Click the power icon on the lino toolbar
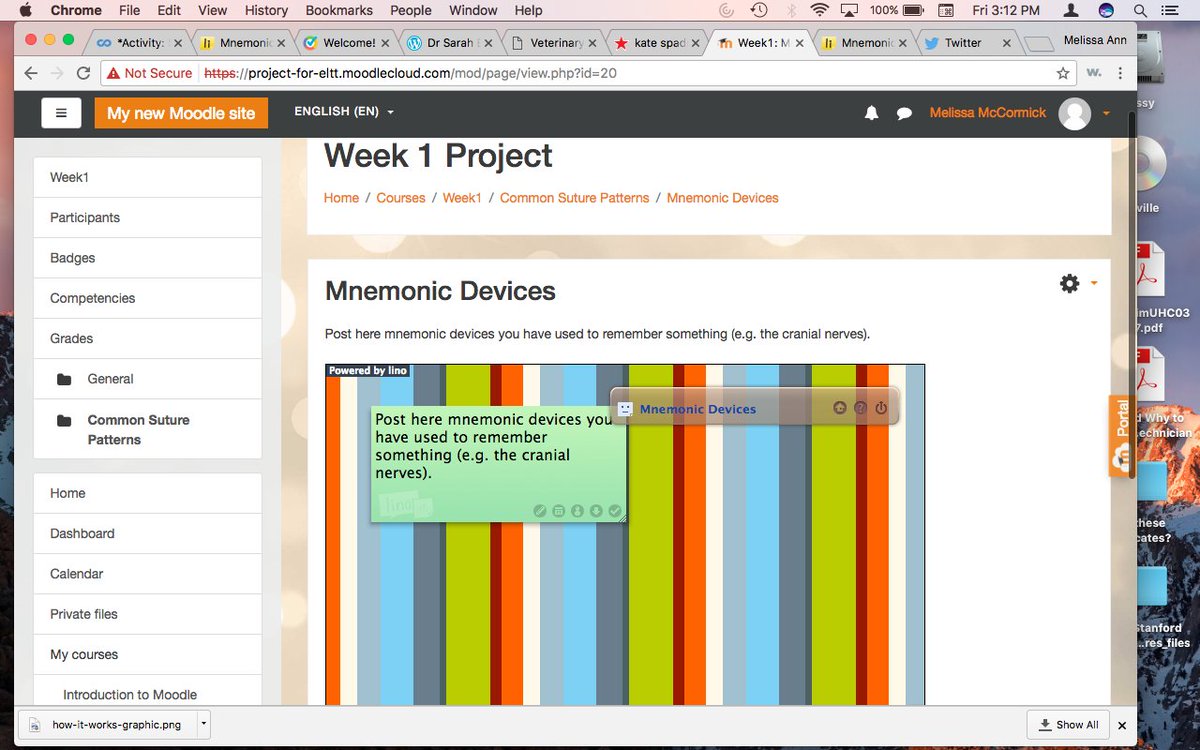The height and width of the screenshot is (750, 1200). point(881,408)
